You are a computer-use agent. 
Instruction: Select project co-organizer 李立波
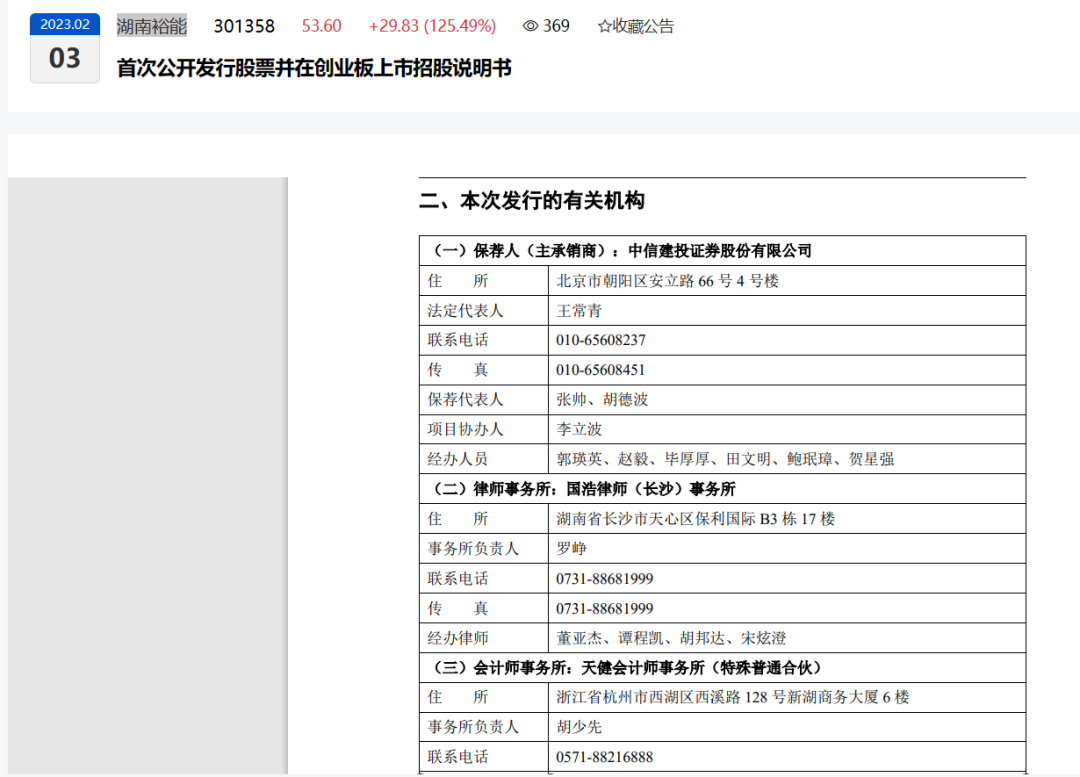tap(579, 429)
